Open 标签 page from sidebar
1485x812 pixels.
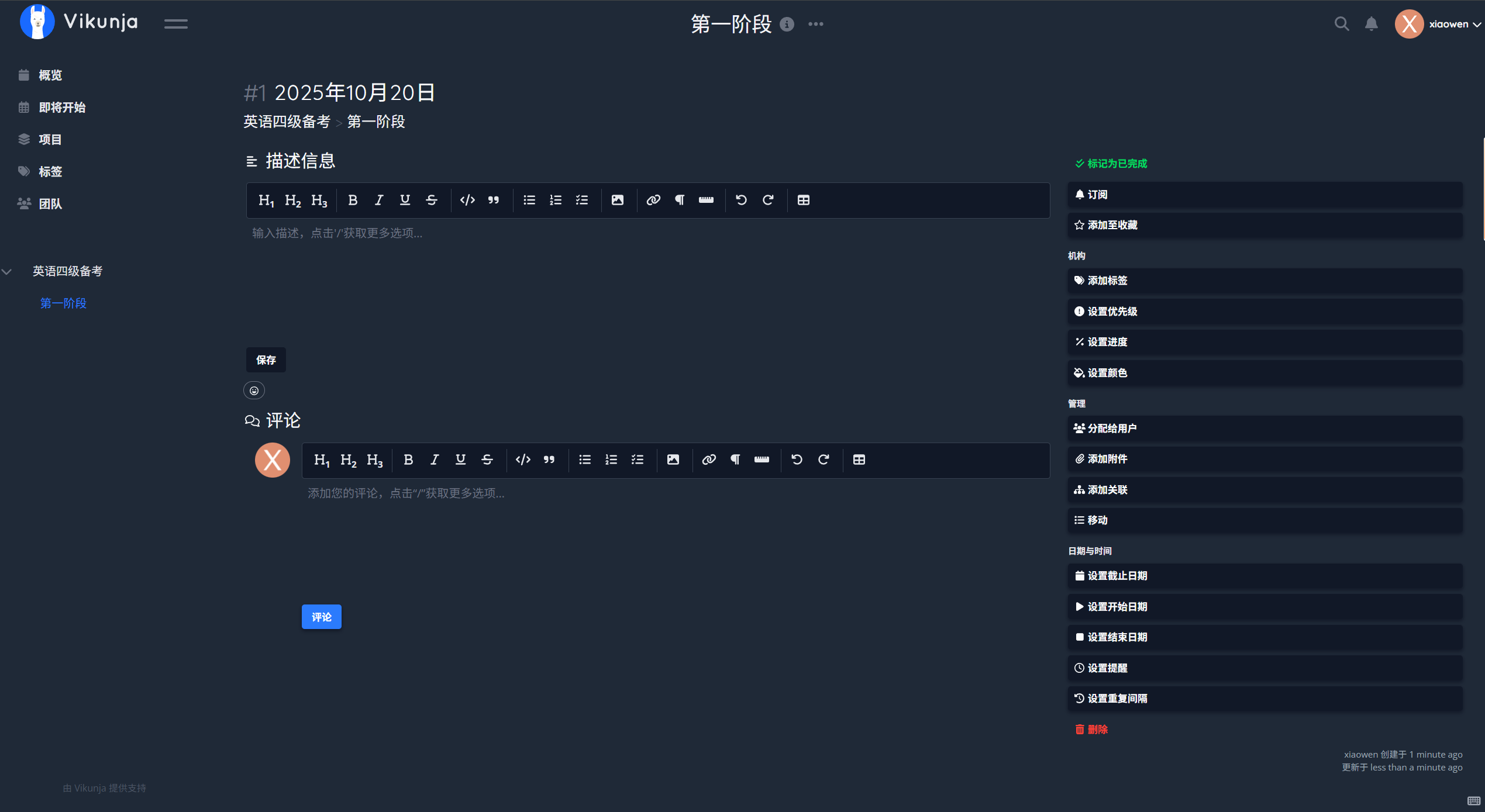tap(50, 171)
